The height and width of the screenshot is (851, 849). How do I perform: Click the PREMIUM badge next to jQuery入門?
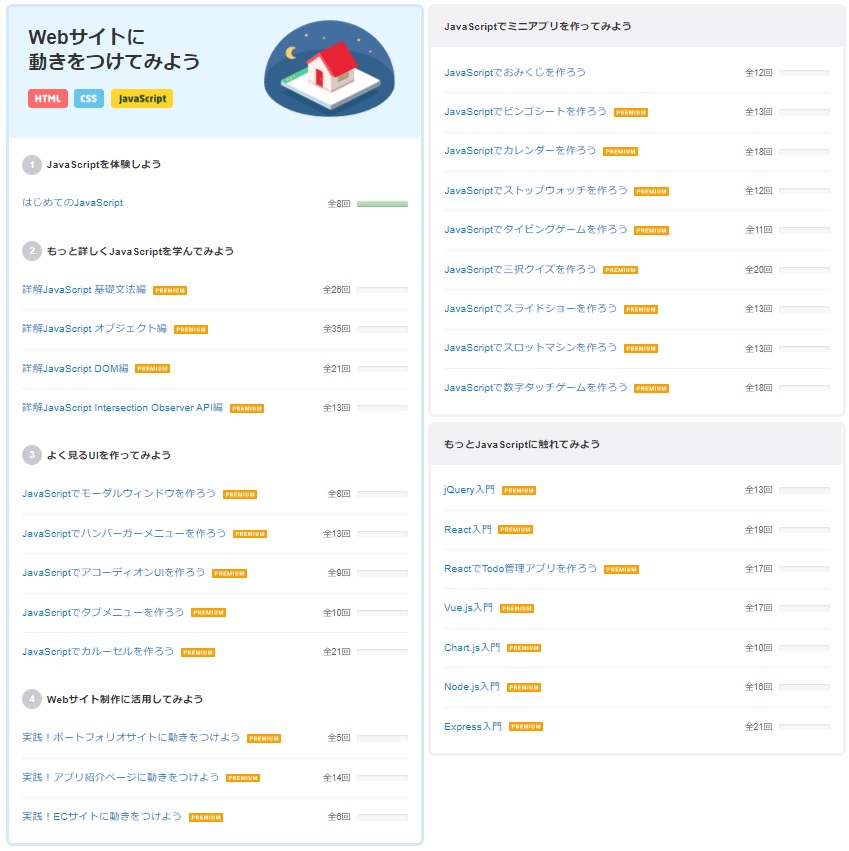(519, 491)
